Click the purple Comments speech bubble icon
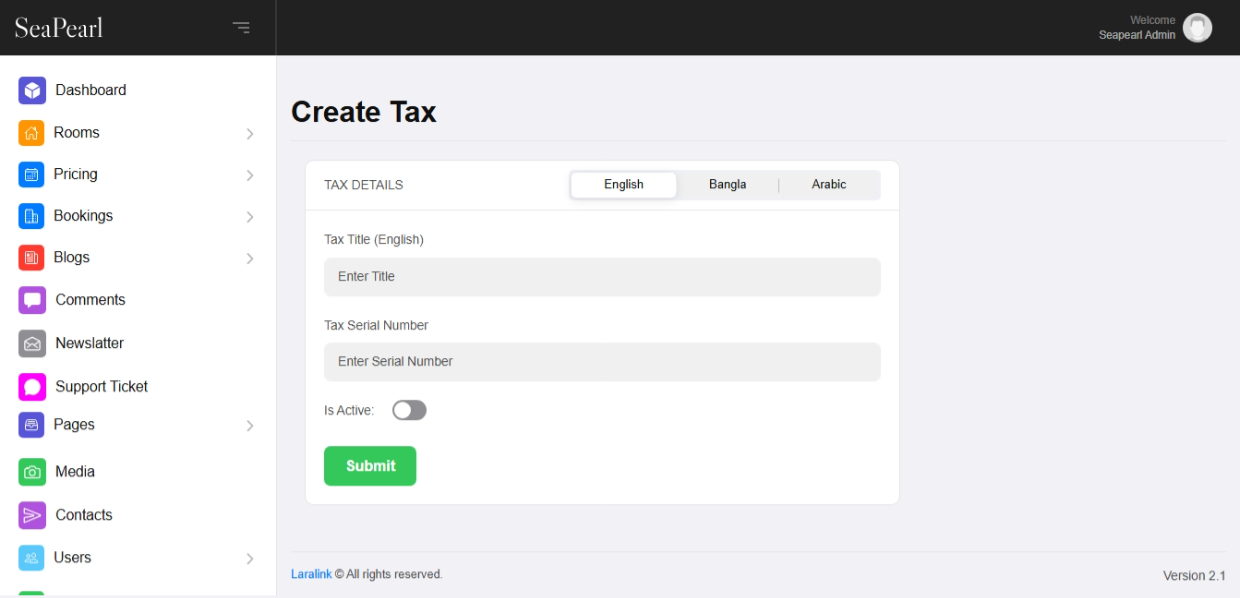This screenshot has height=598, width=1240. [32, 300]
